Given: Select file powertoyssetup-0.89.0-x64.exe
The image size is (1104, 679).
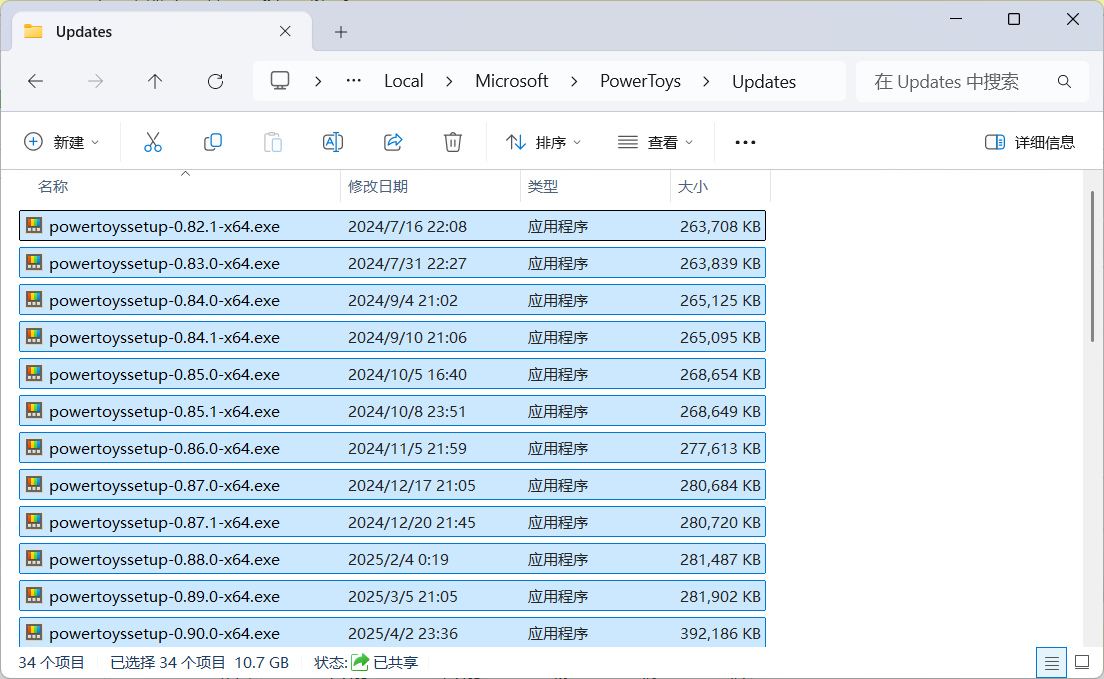Looking at the screenshot, I should (x=393, y=596).
